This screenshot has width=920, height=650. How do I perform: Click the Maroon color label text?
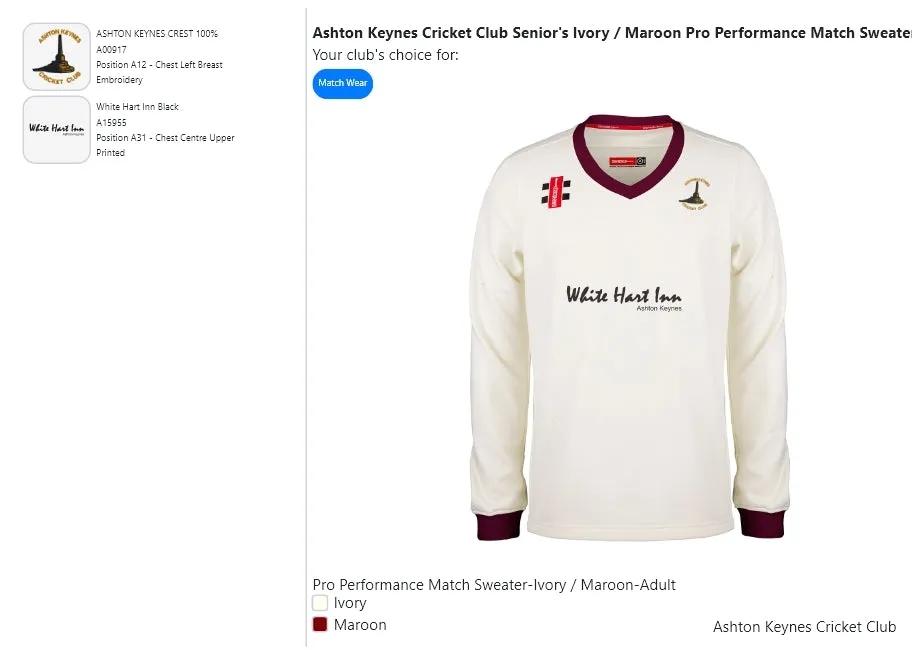coord(360,624)
